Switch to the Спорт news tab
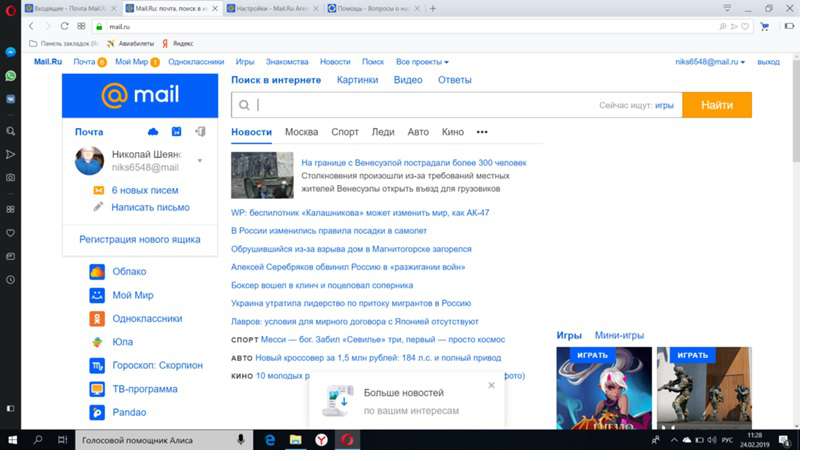Viewport: 821px width, 461px height. pyautogui.click(x=344, y=132)
